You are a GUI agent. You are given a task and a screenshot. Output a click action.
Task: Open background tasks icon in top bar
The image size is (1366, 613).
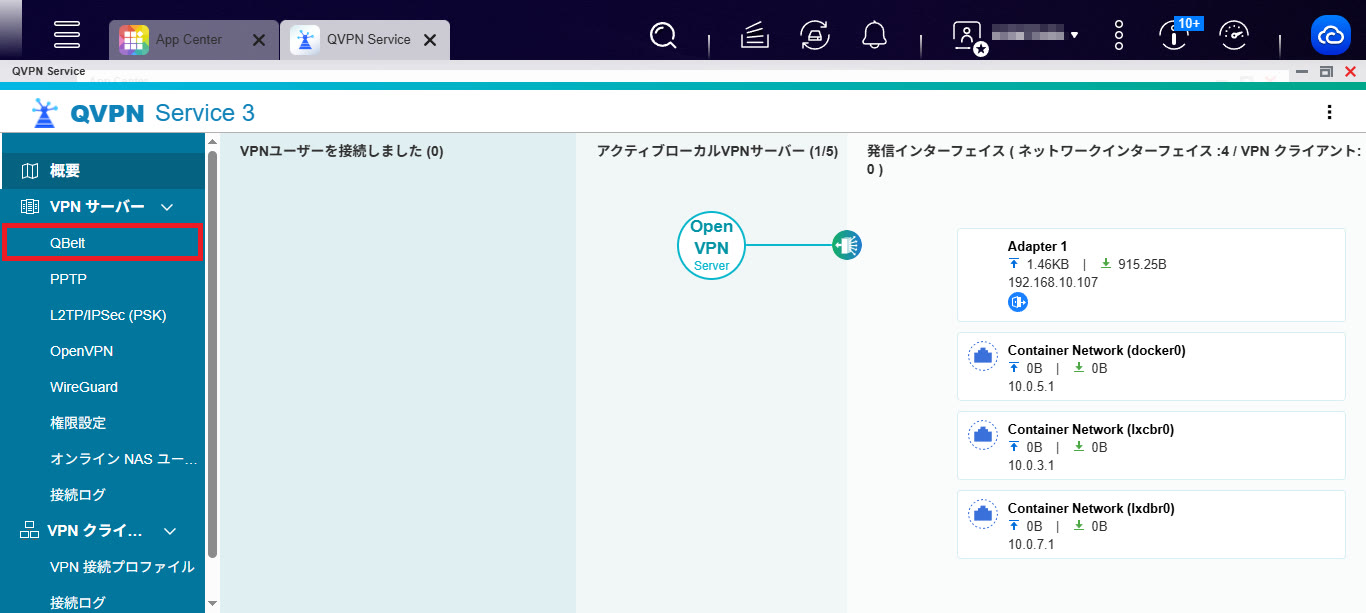pos(756,36)
